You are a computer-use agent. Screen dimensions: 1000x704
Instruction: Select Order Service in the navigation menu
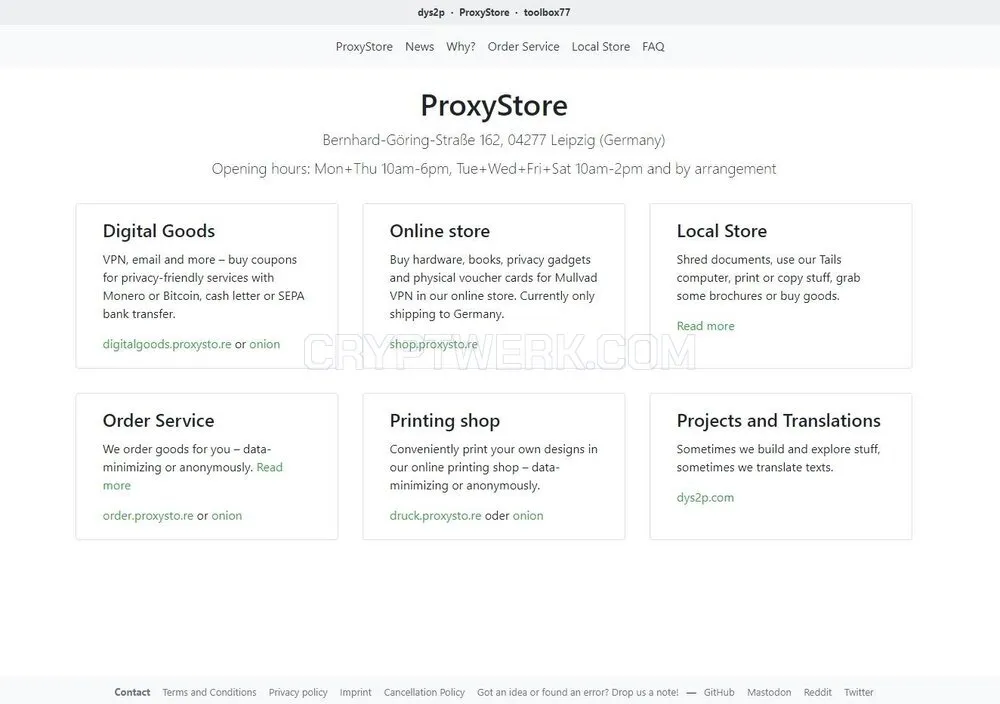coord(524,47)
